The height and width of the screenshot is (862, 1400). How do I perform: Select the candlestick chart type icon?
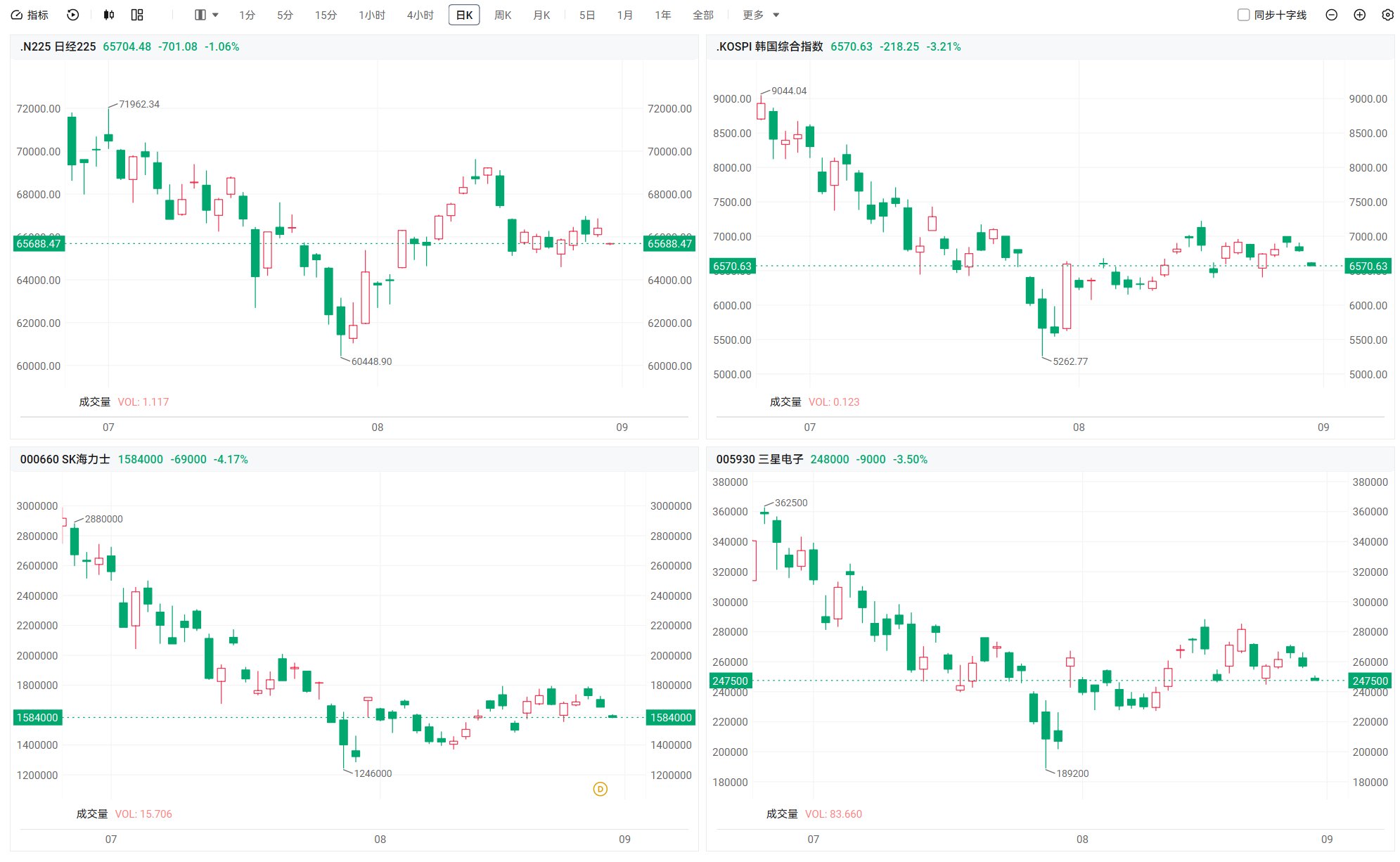pos(108,15)
